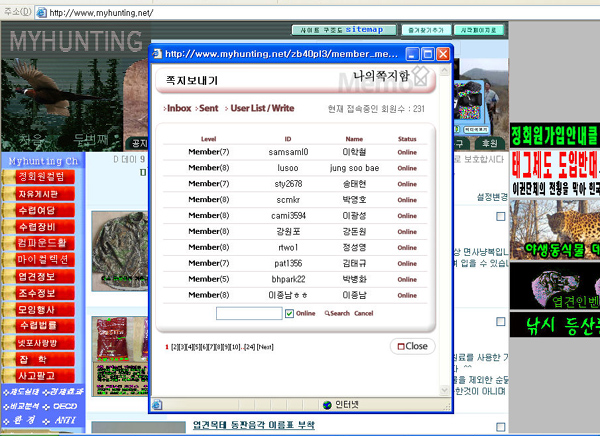This screenshot has width=600, height=436.
Task: Switch to the Sent tab
Action: pyautogui.click(x=208, y=108)
